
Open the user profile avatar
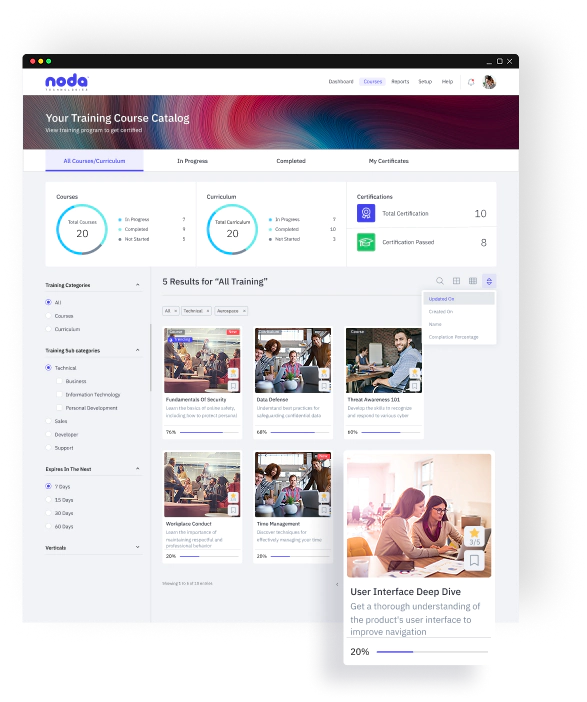click(x=489, y=82)
